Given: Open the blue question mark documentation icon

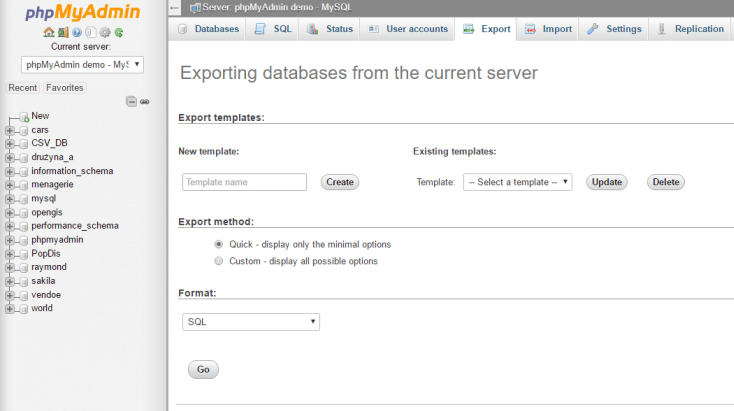Looking at the screenshot, I should pyautogui.click(x=77, y=32).
